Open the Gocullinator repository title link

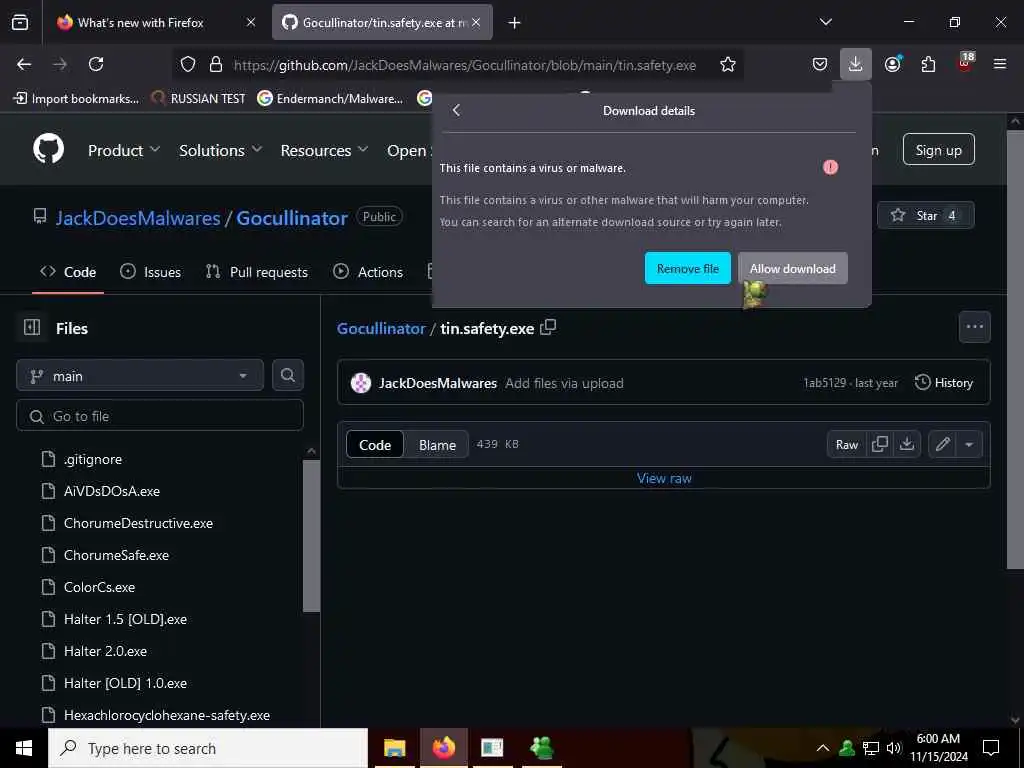coord(292,218)
